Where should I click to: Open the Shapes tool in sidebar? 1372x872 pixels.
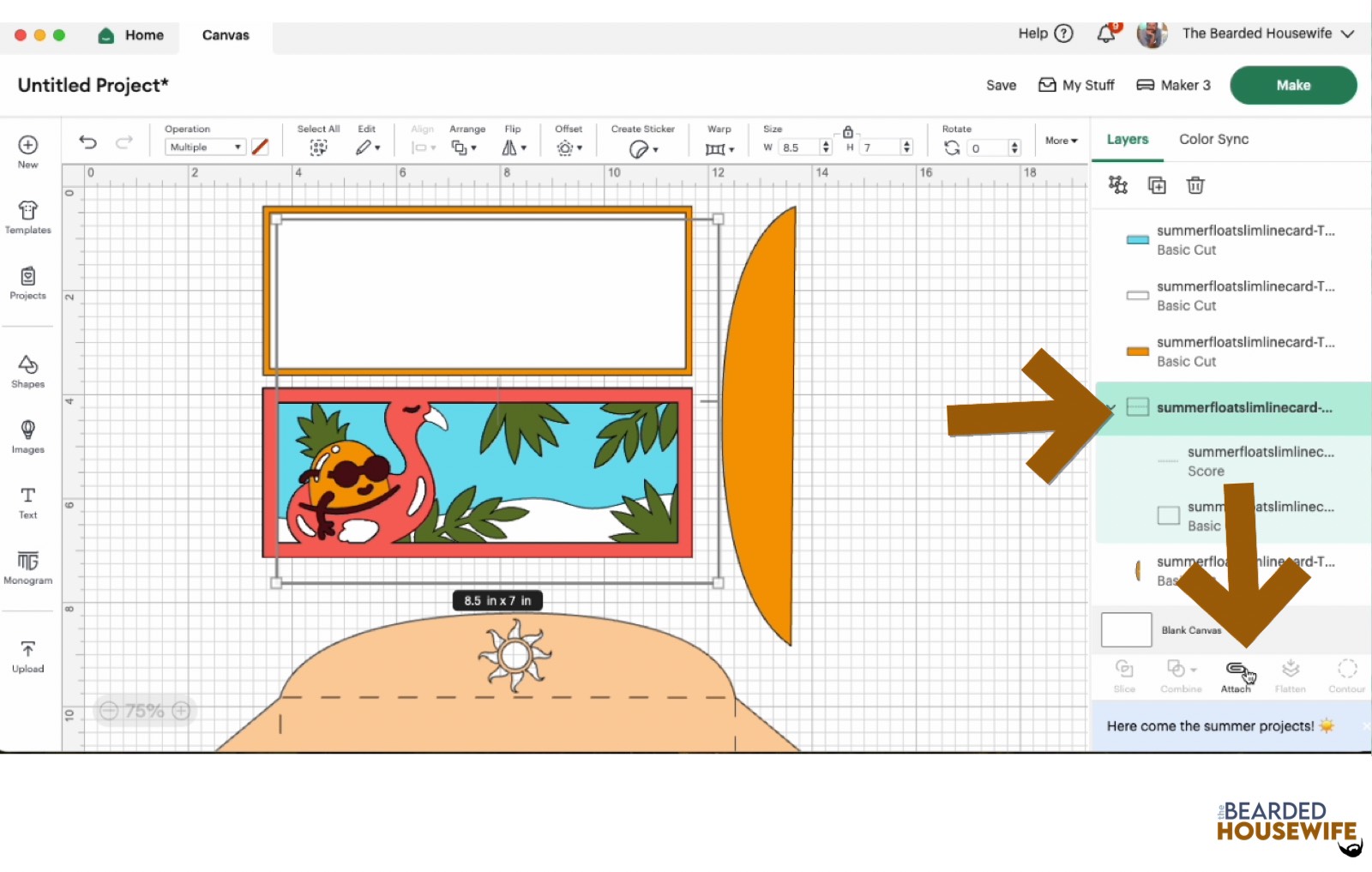(27, 371)
